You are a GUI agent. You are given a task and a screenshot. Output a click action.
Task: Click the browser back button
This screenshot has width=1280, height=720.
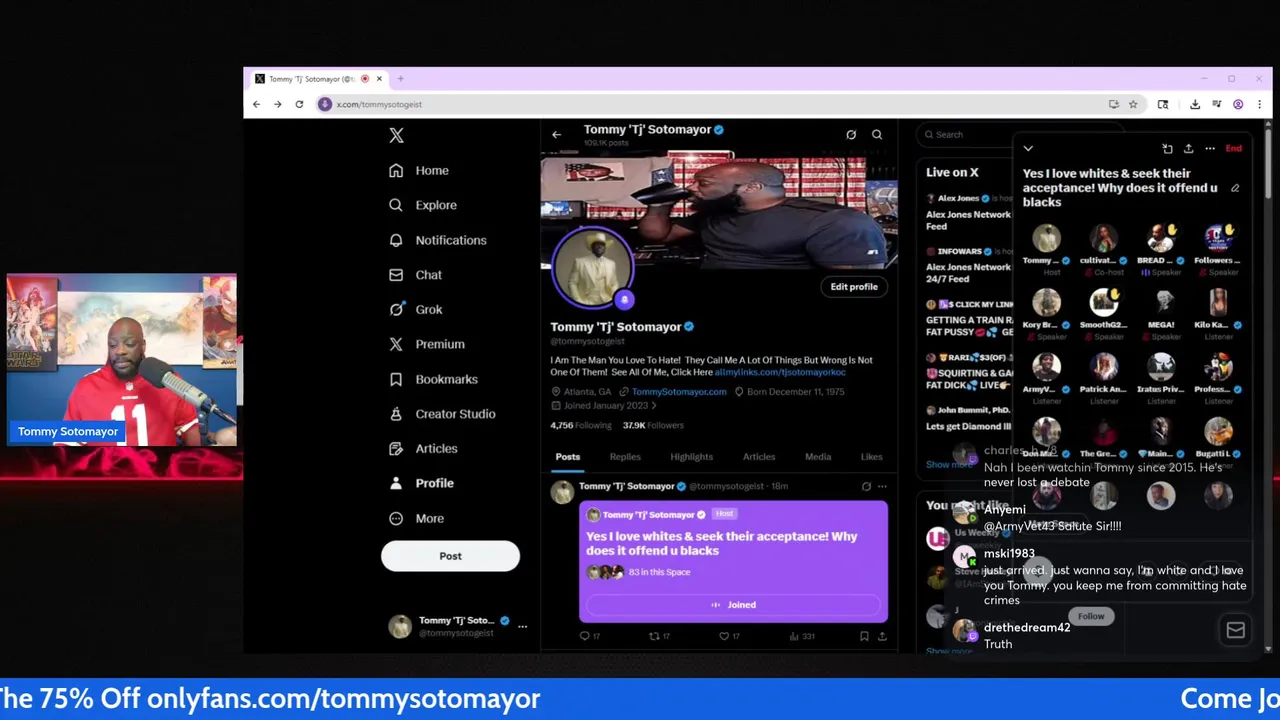click(x=257, y=104)
